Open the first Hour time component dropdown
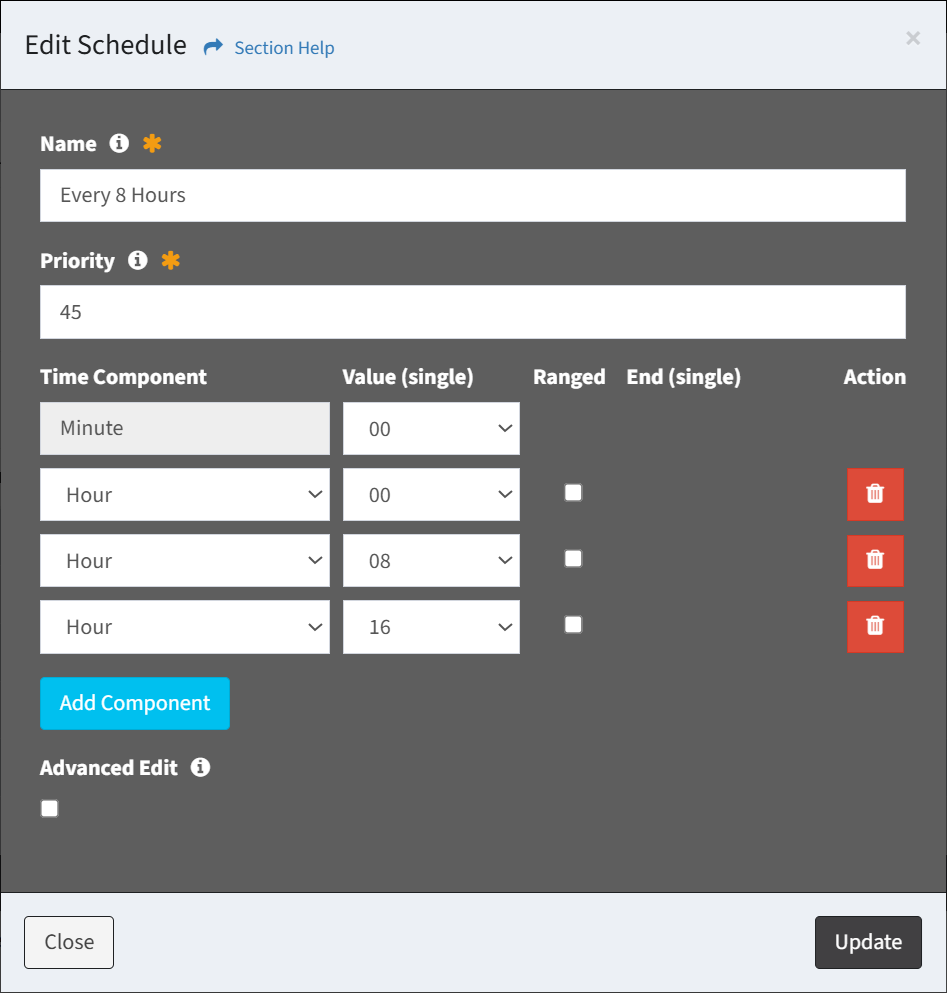The image size is (947, 993). click(x=185, y=495)
